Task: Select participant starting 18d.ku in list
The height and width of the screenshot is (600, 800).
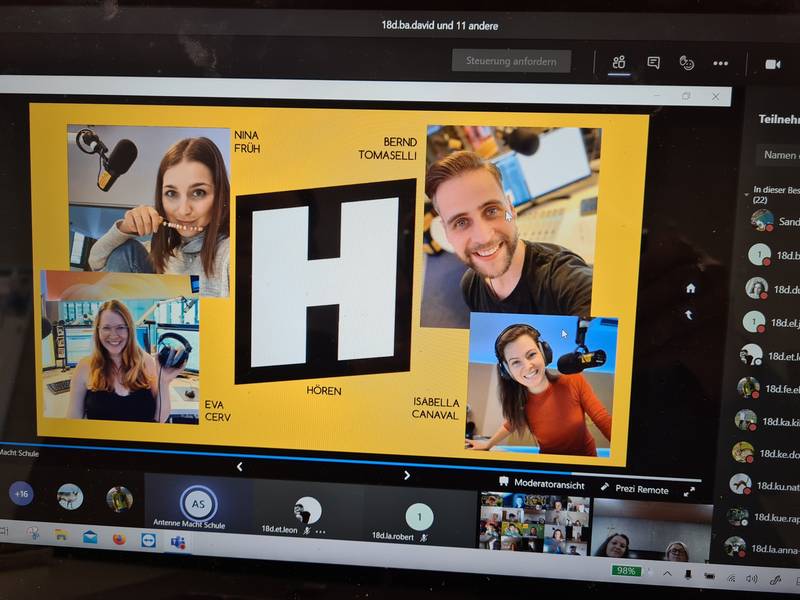Action: 762,485
